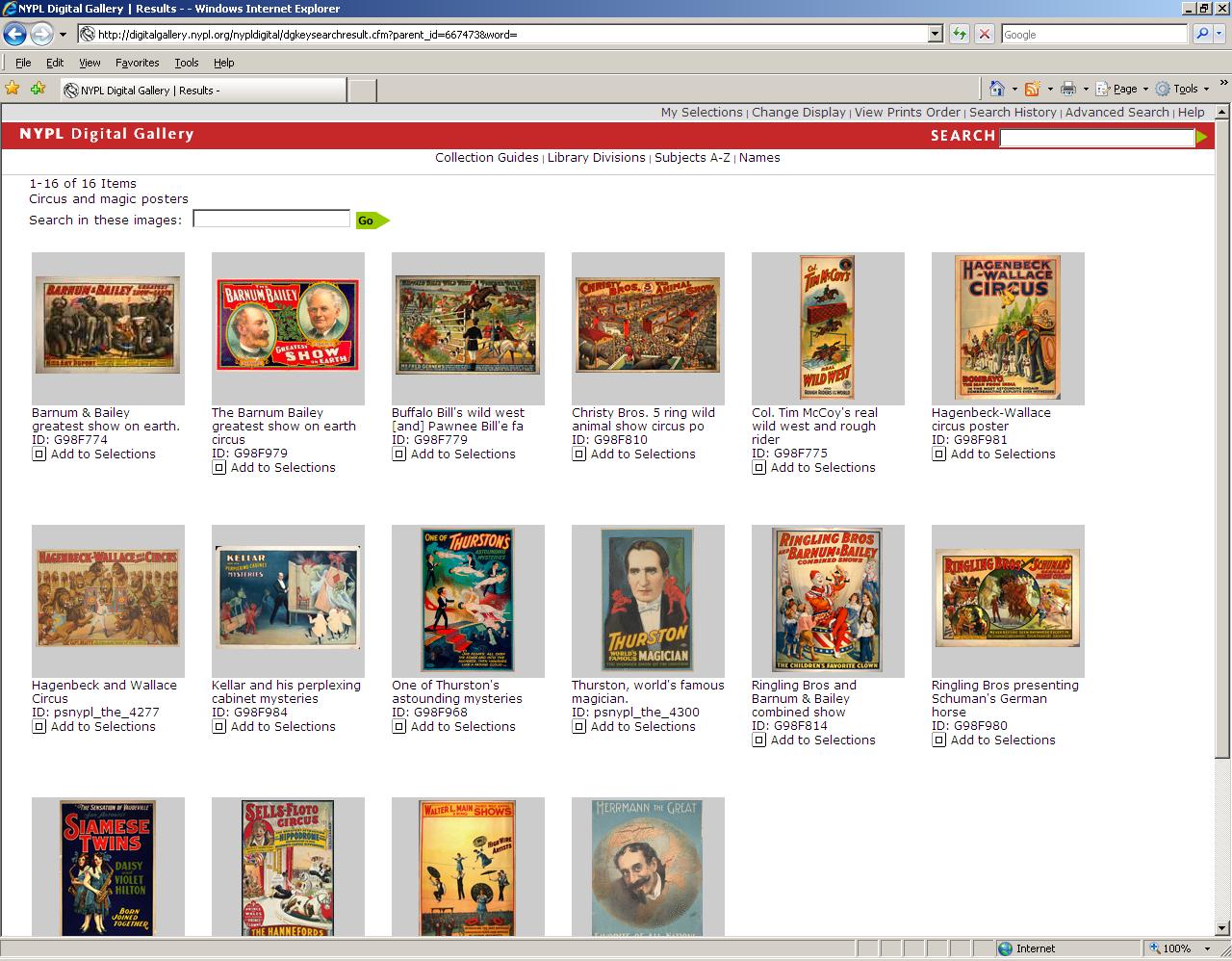Click the browser Forward arrow button
This screenshot has width=1232, height=961.
(41, 35)
